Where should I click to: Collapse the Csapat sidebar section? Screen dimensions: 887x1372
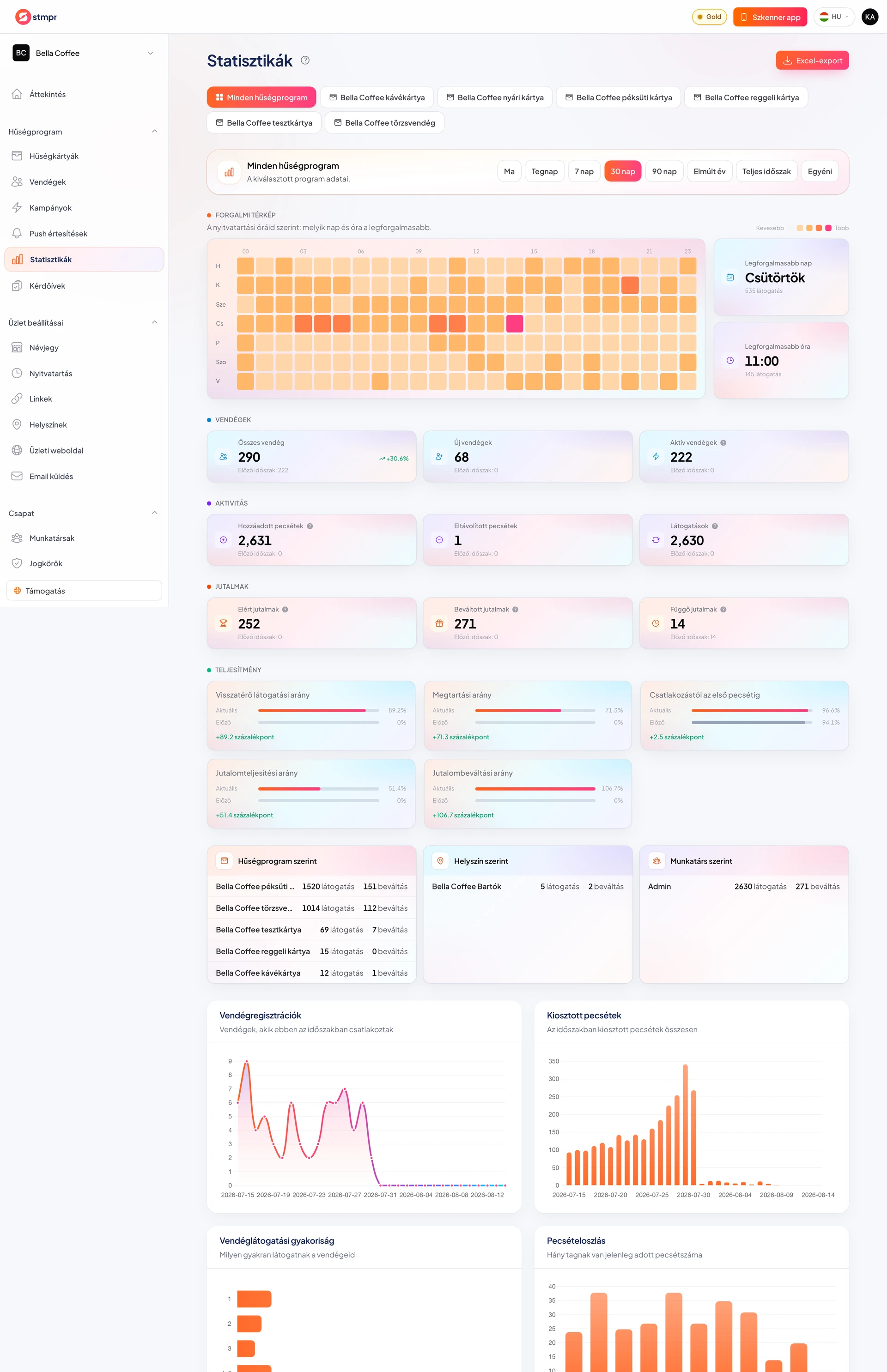pyautogui.click(x=154, y=513)
